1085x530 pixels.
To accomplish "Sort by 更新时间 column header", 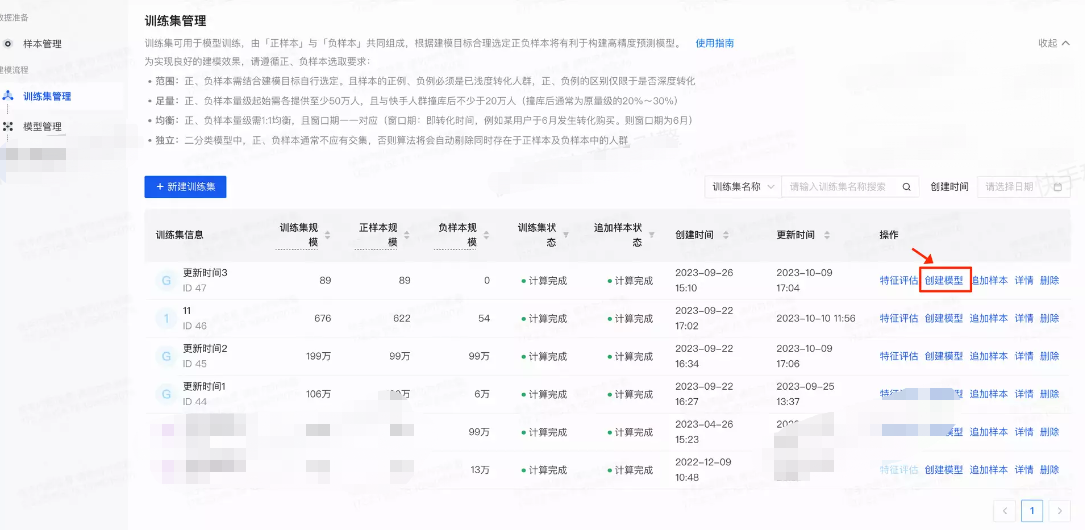I will click(x=826, y=235).
